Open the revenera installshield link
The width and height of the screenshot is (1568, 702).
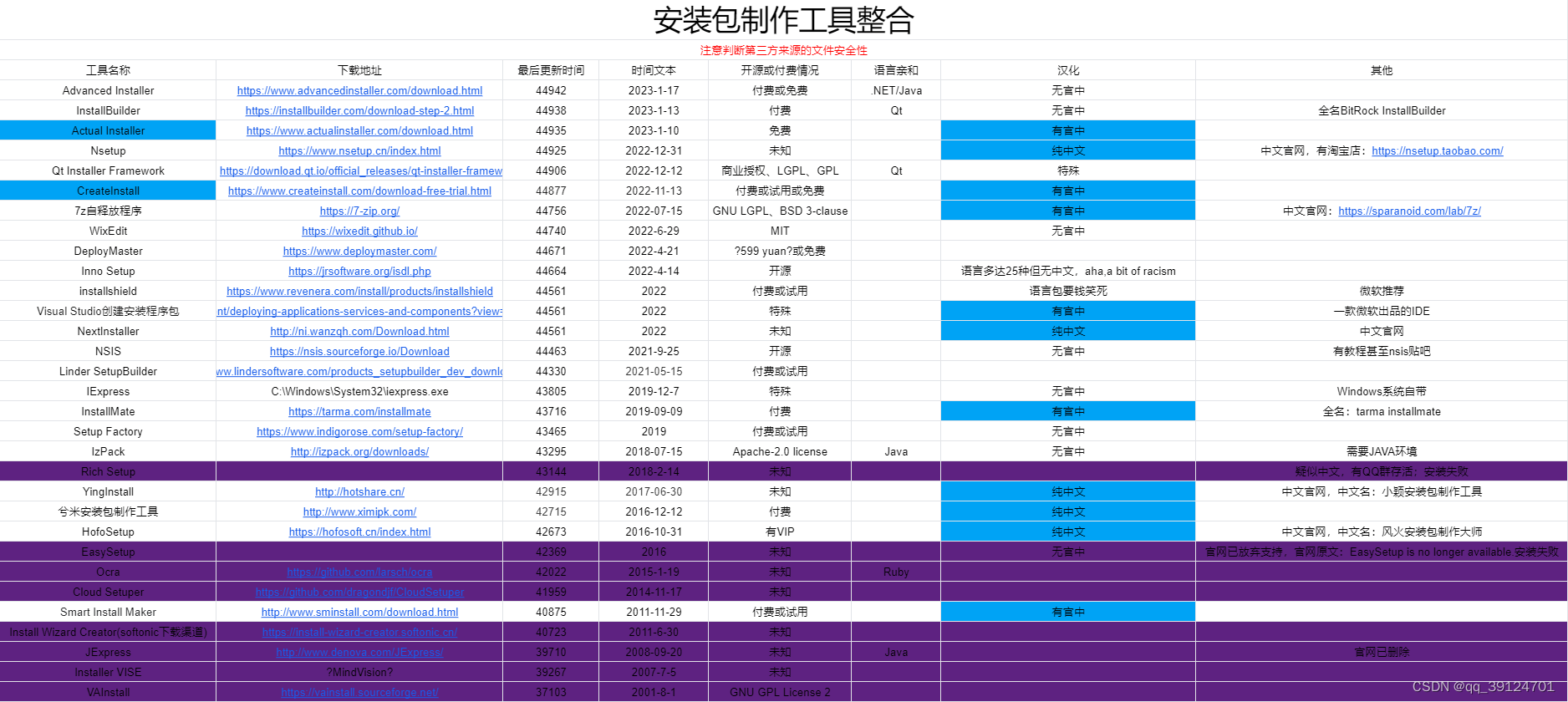(359, 291)
